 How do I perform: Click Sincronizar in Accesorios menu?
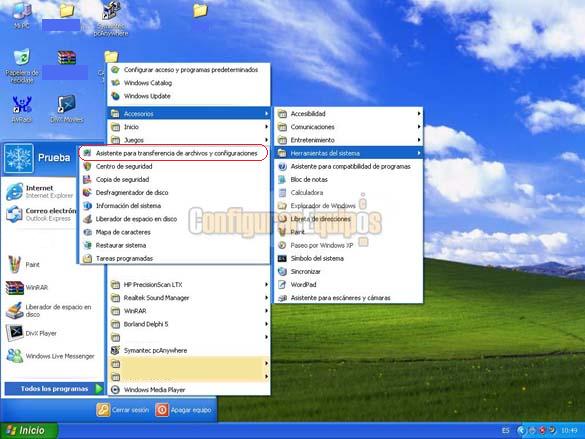pyautogui.click(x=349, y=272)
